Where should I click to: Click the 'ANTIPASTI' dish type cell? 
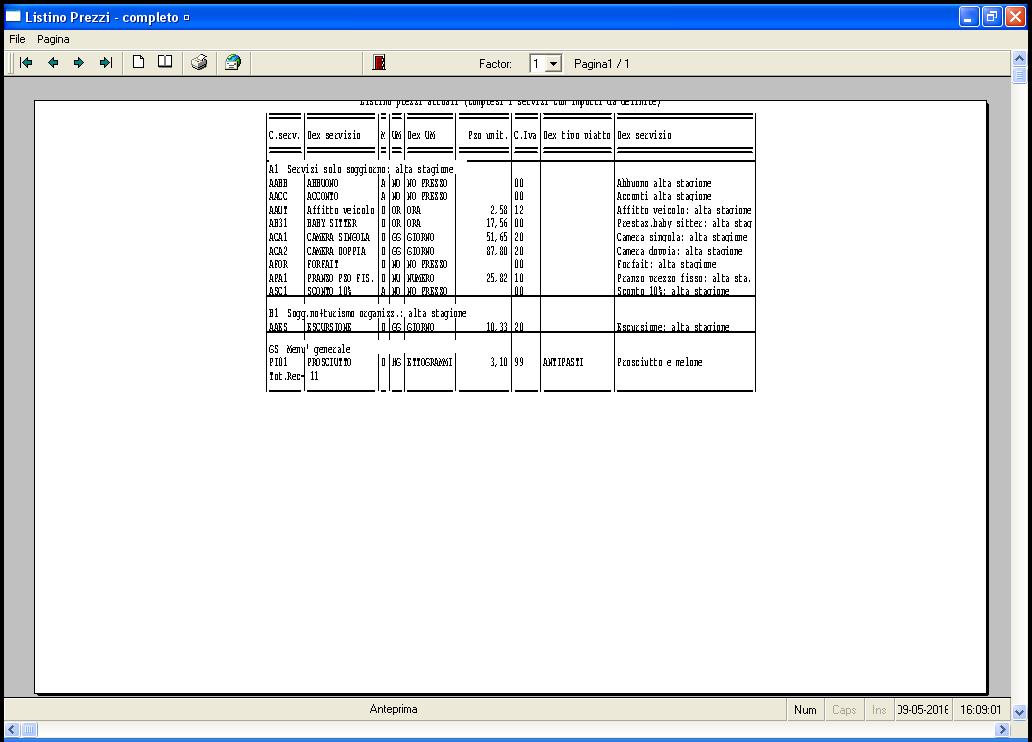[x=563, y=362]
